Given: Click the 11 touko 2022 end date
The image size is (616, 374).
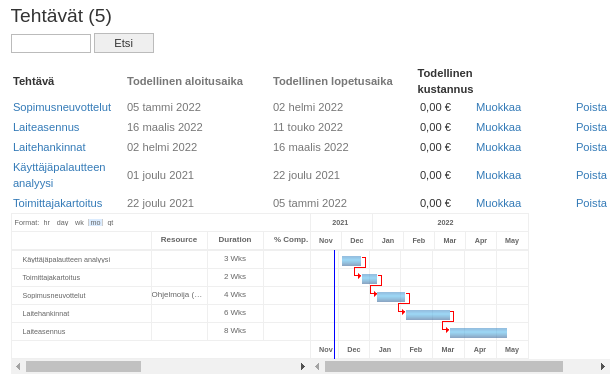Looking at the screenshot, I should 308,127.
